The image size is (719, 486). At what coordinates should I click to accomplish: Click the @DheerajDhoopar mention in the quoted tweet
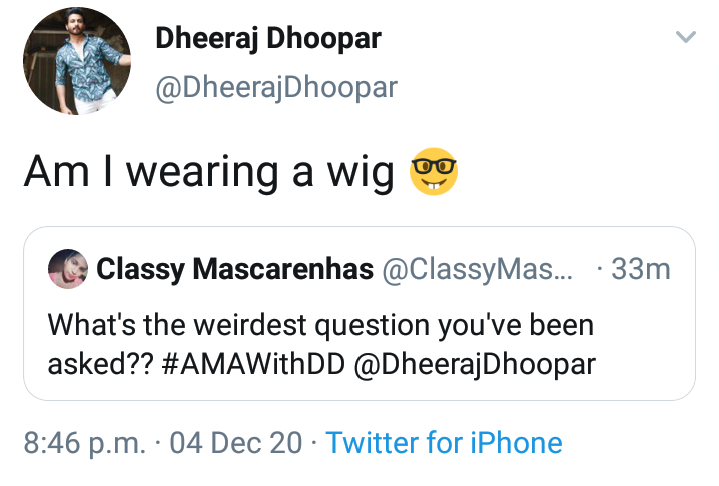point(475,365)
